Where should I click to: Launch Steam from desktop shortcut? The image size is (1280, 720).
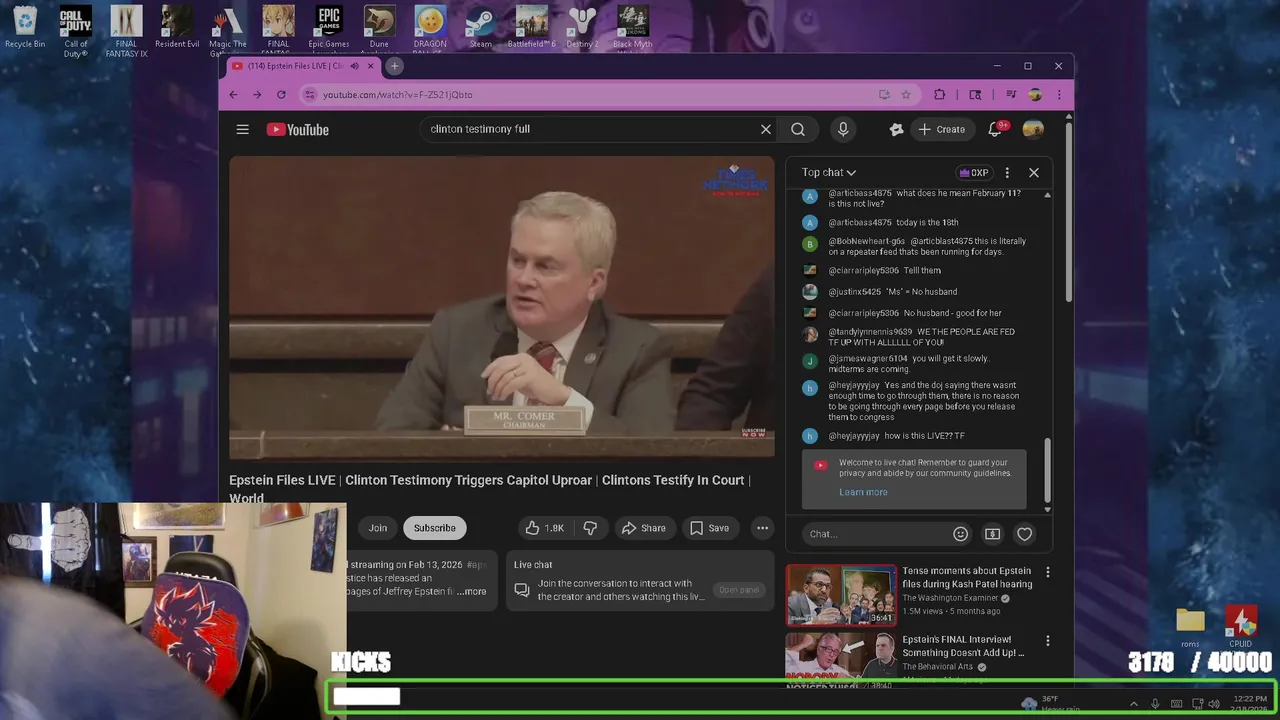tap(481, 27)
